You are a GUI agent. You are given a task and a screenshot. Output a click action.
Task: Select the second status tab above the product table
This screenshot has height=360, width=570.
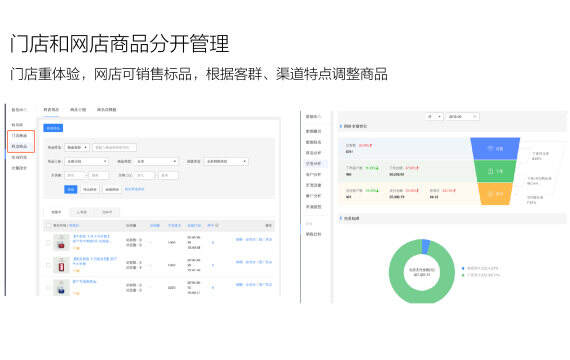click(x=81, y=212)
